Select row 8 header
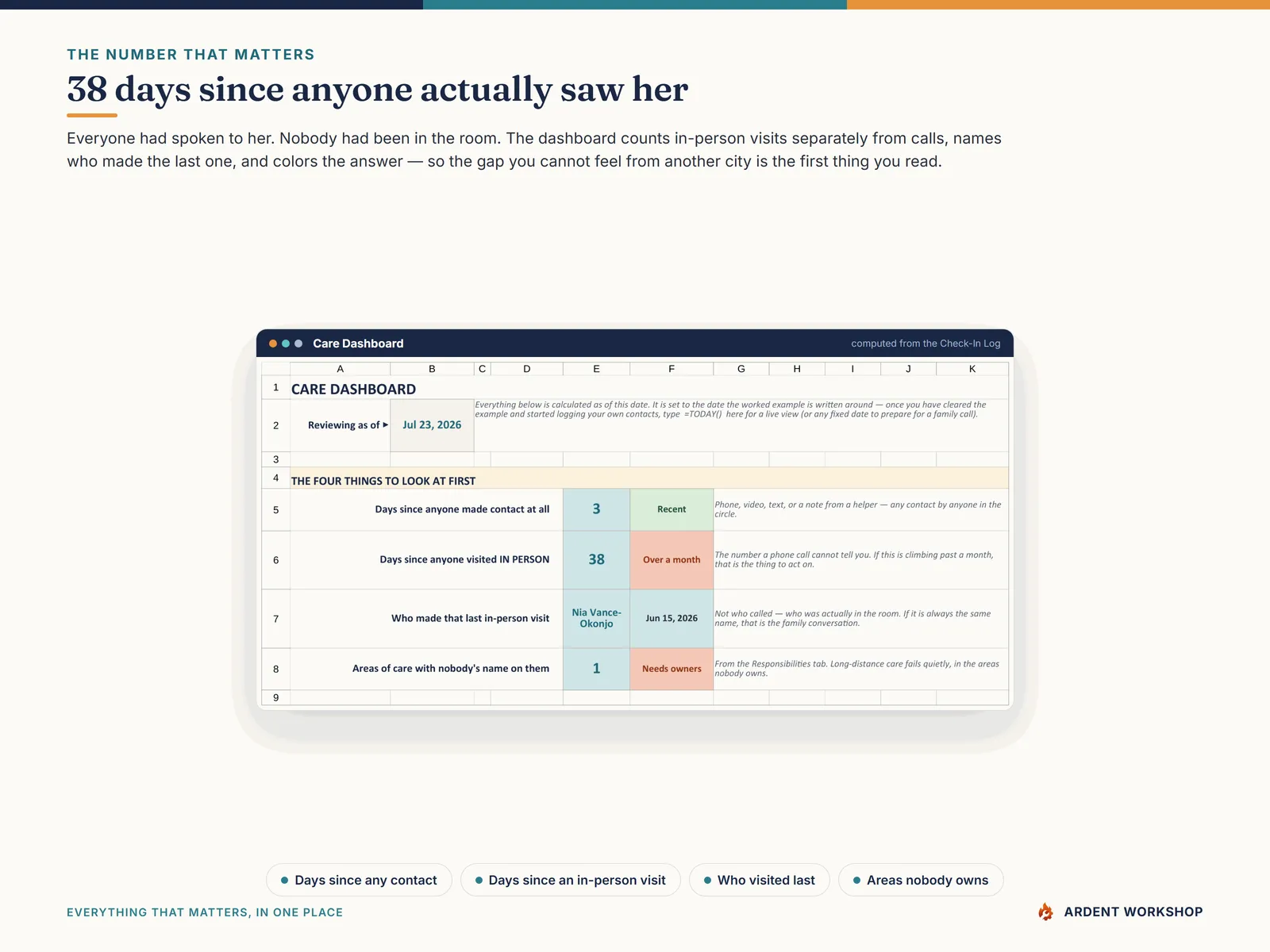 [275, 669]
